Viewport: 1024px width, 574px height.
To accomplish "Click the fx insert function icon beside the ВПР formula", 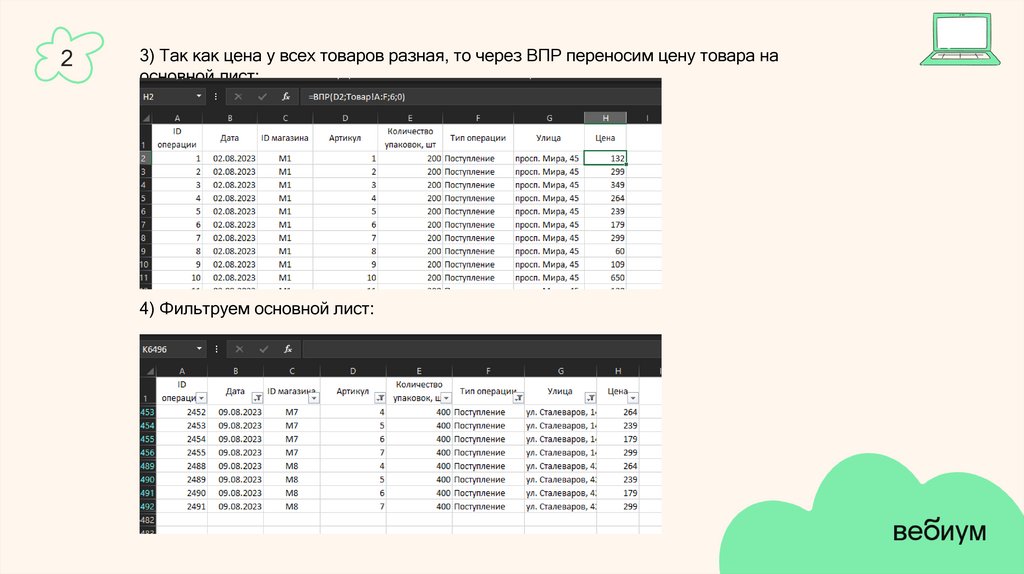I will [285, 97].
